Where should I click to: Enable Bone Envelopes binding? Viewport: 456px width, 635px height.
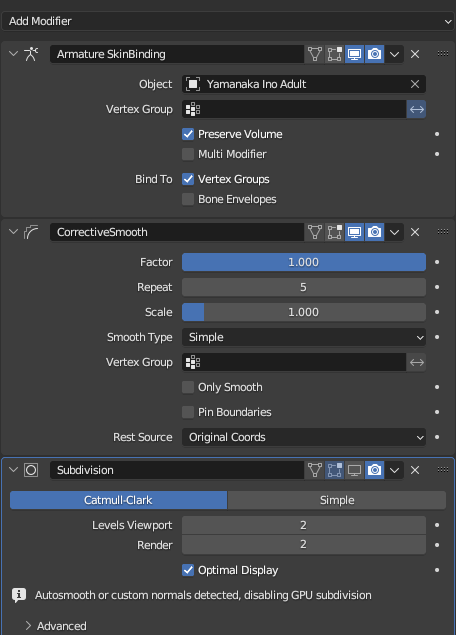coord(188,199)
